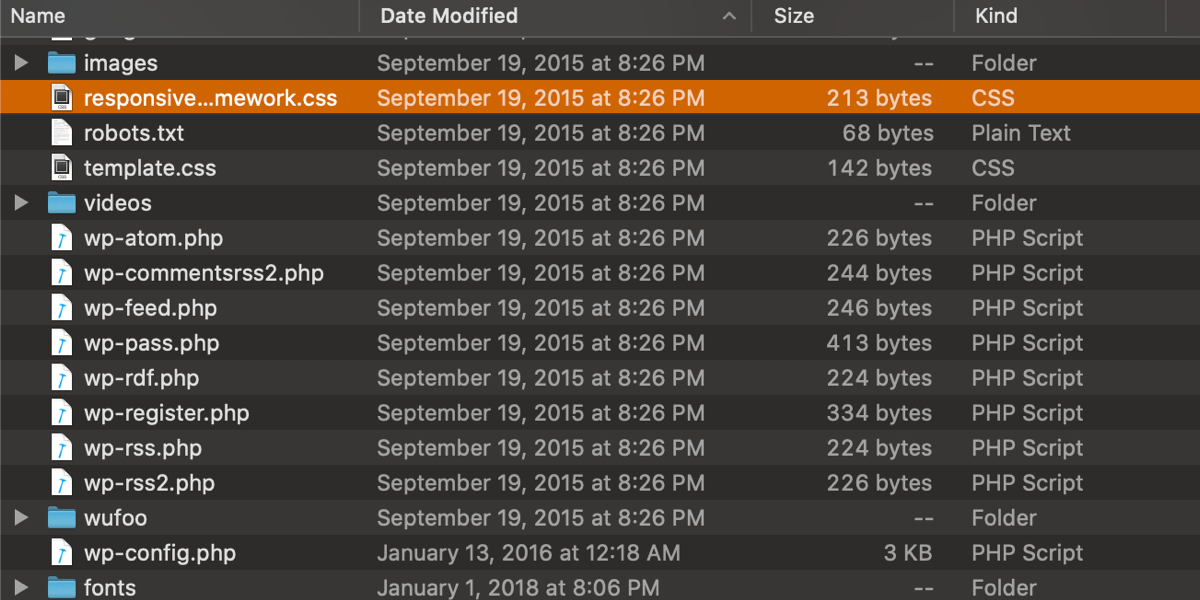This screenshot has width=1200, height=600.
Task: Click the wufoo folder icon
Action: click(62, 518)
